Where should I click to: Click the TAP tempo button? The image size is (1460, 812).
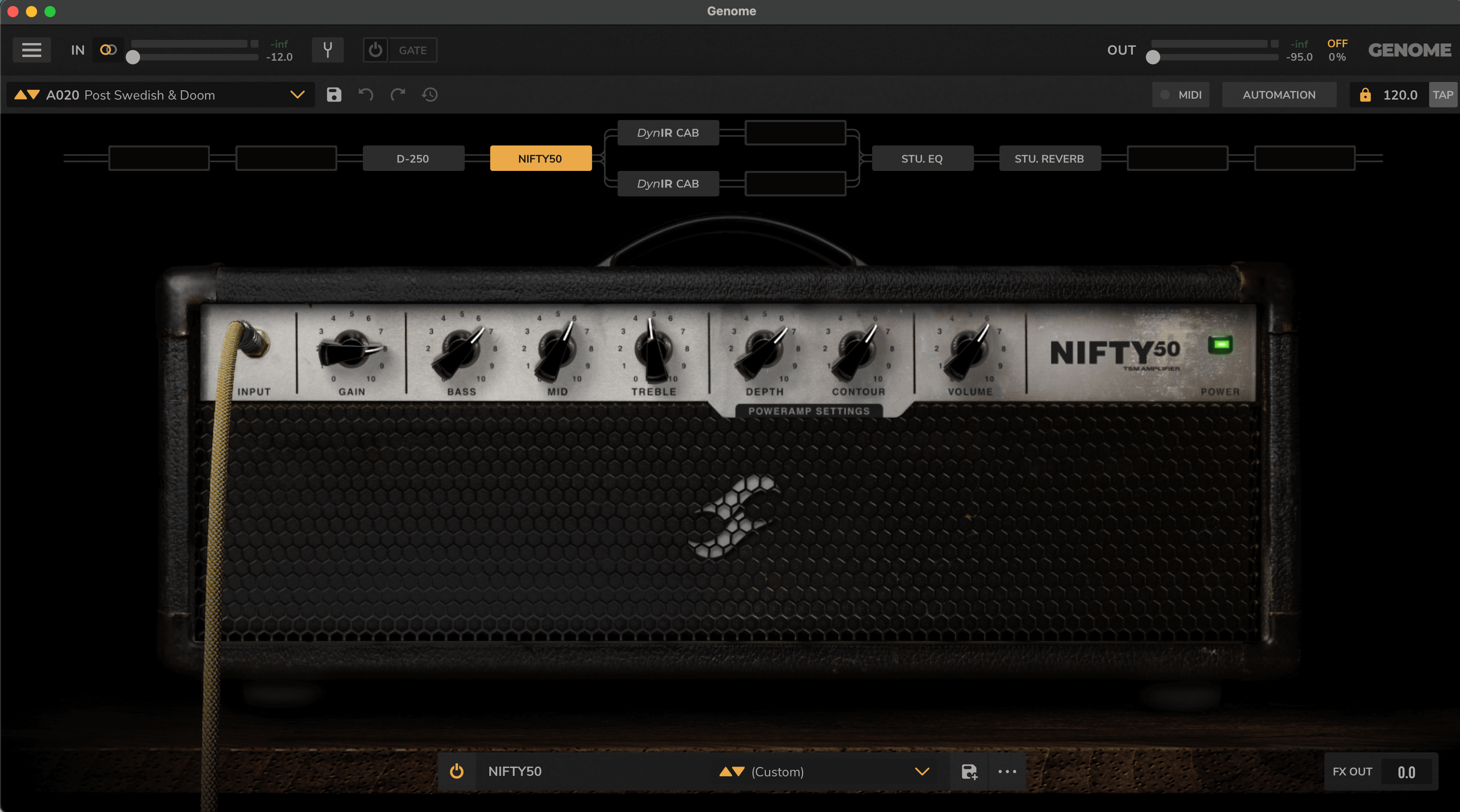pos(1442,94)
